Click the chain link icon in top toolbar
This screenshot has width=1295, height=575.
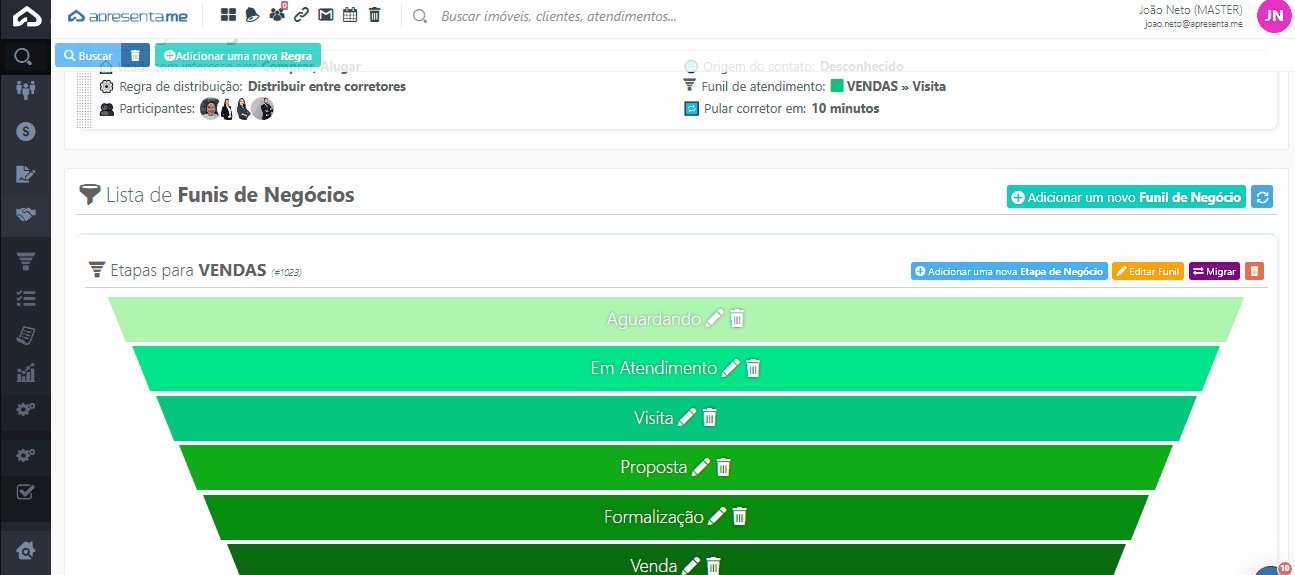301,15
